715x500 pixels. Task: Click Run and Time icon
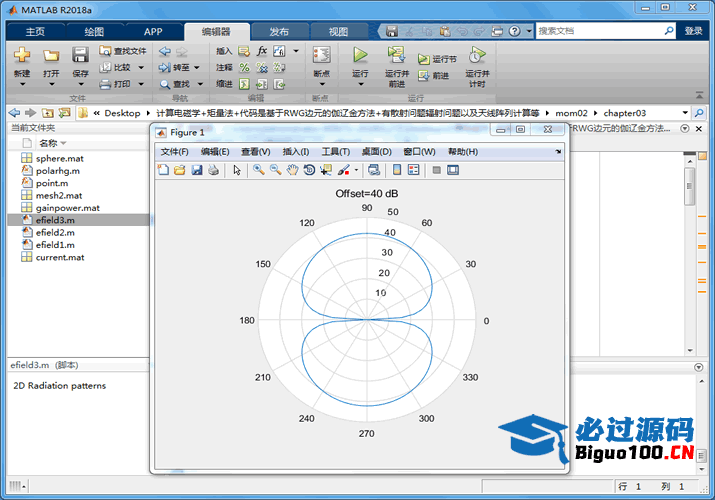click(x=477, y=55)
